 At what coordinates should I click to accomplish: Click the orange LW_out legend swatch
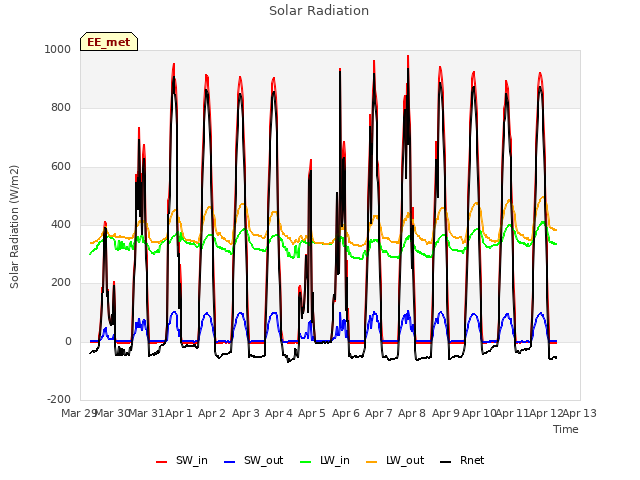(372, 462)
